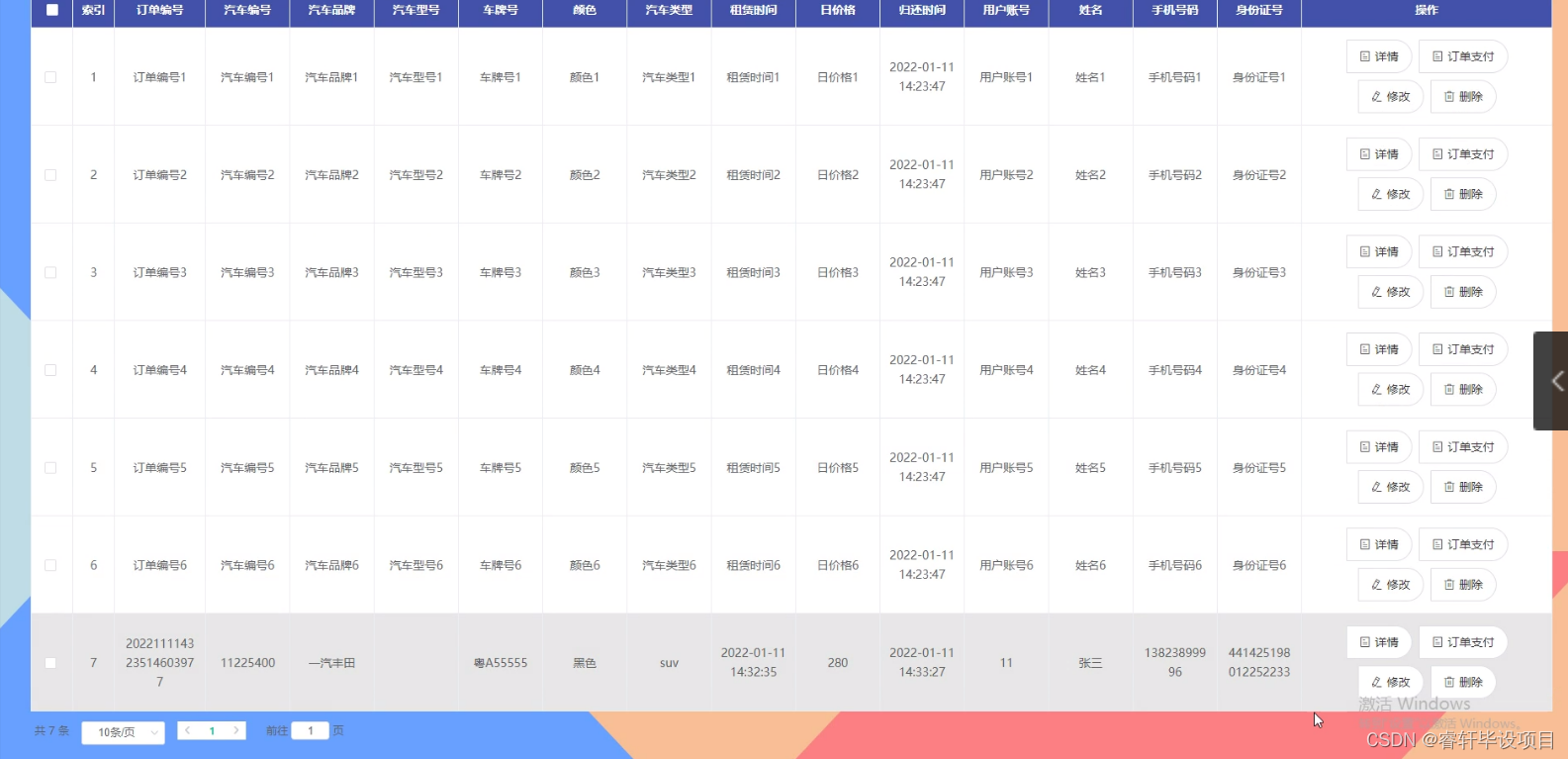Check the checkbox for row 7
1568x759 pixels.
tap(50, 663)
